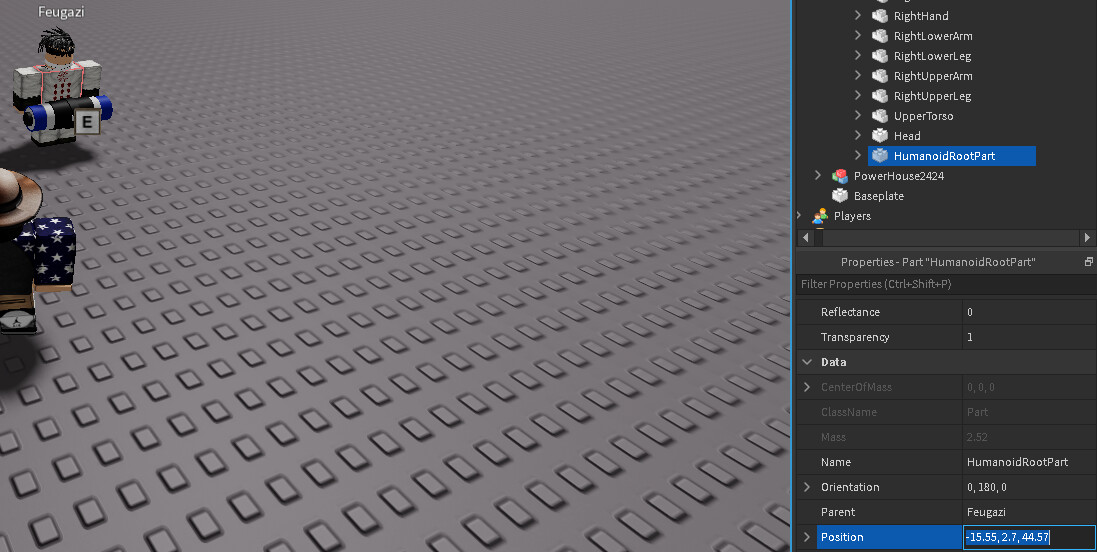The image size is (1097, 552).
Task: Select RightHand in the Explorer
Action: coord(921,15)
